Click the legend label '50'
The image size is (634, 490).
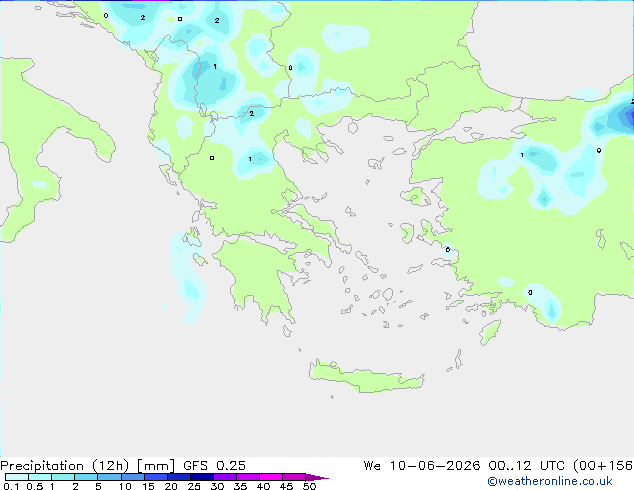[310, 486]
